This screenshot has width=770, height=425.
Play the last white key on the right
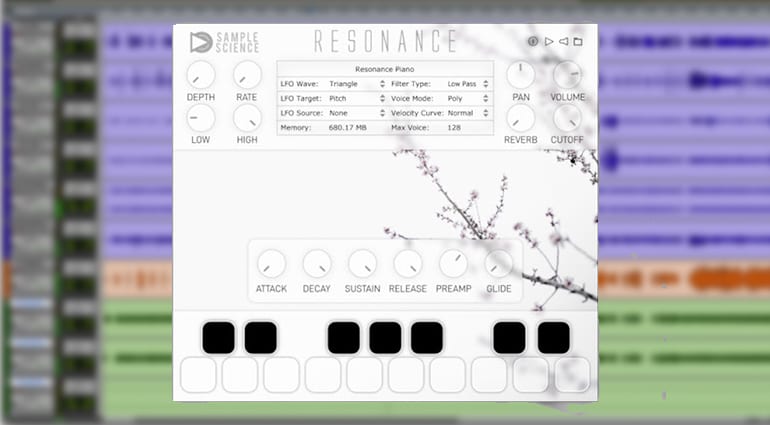573,375
